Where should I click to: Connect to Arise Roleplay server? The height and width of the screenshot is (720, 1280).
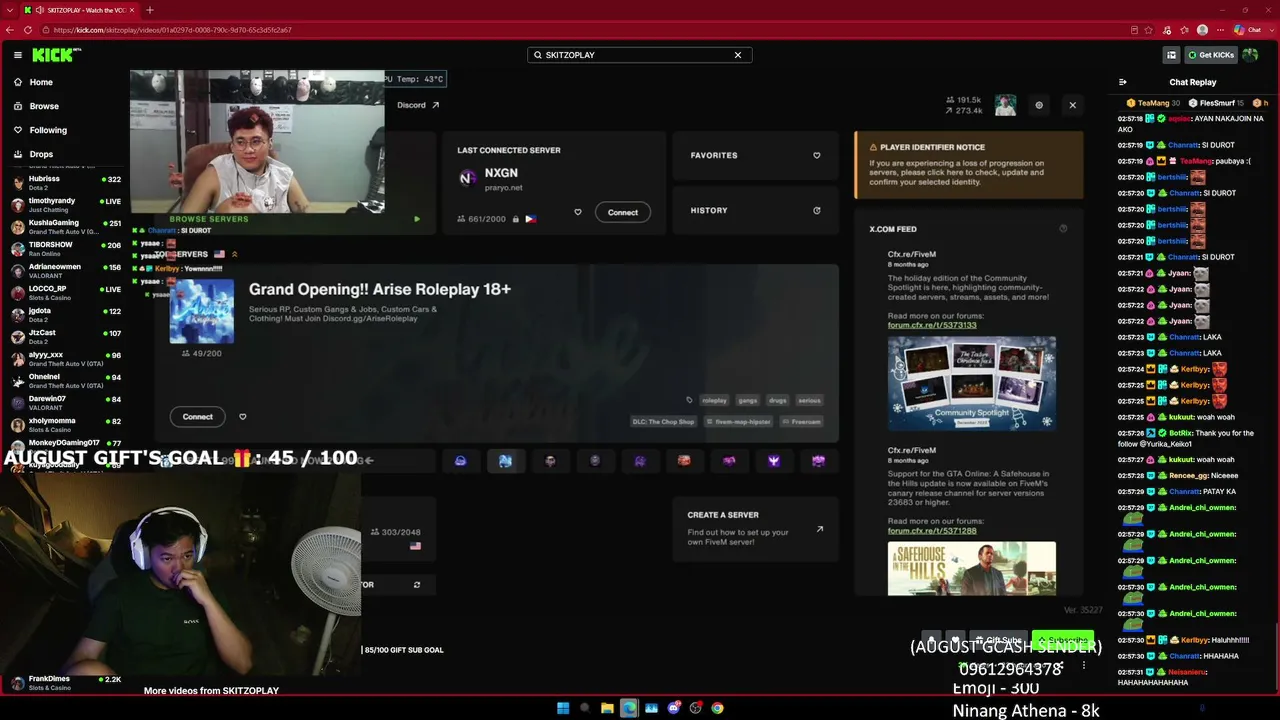coord(197,417)
